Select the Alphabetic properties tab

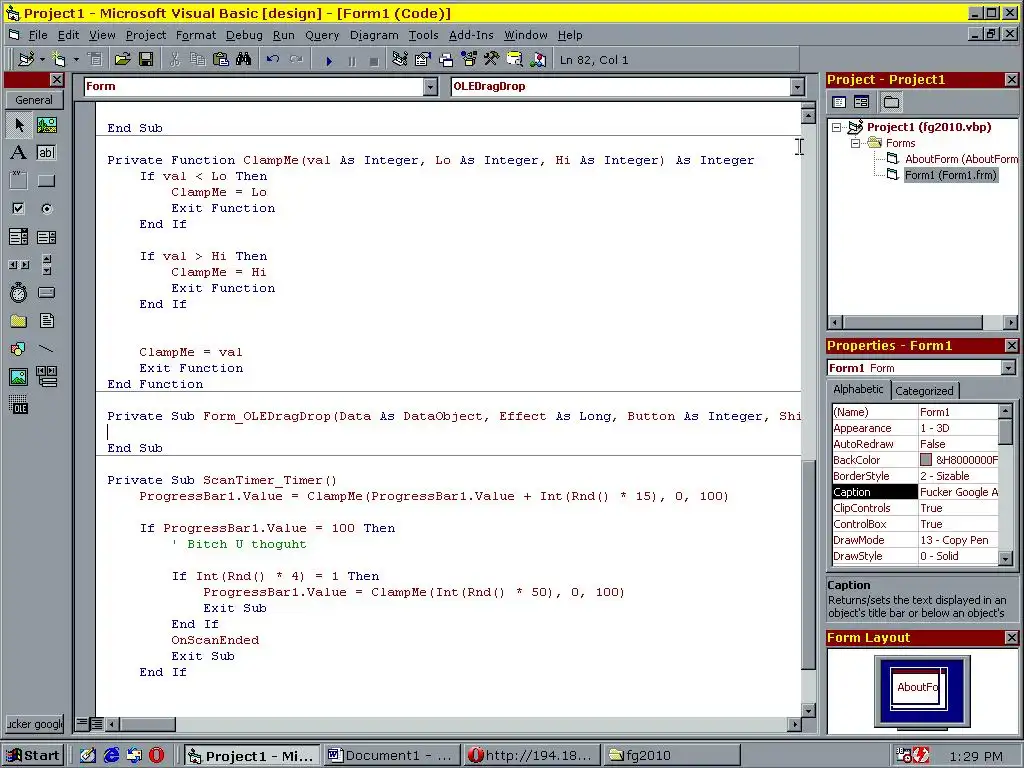858,389
